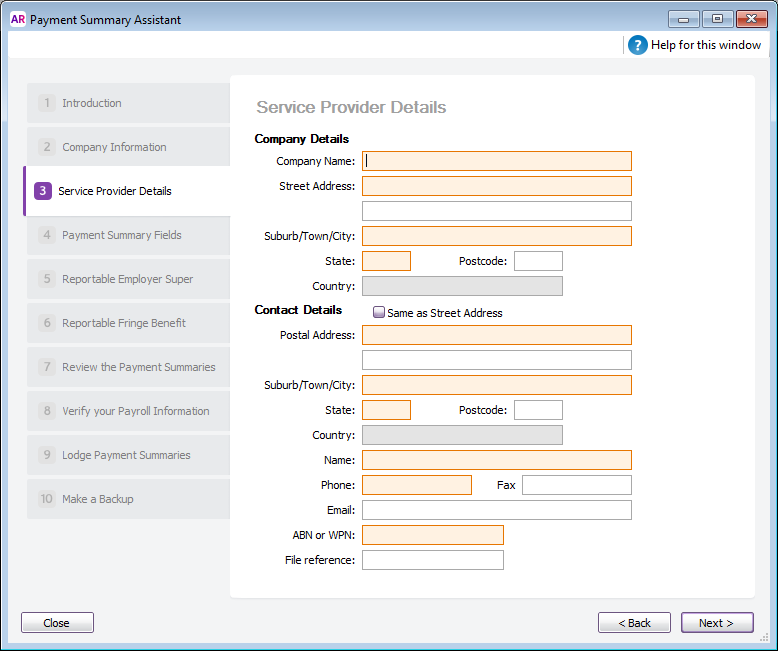Click the first Street Address field

pos(497,186)
